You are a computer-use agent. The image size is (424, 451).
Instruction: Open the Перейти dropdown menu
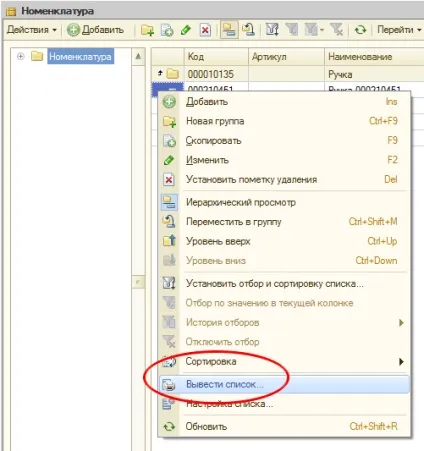click(x=399, y=30)
